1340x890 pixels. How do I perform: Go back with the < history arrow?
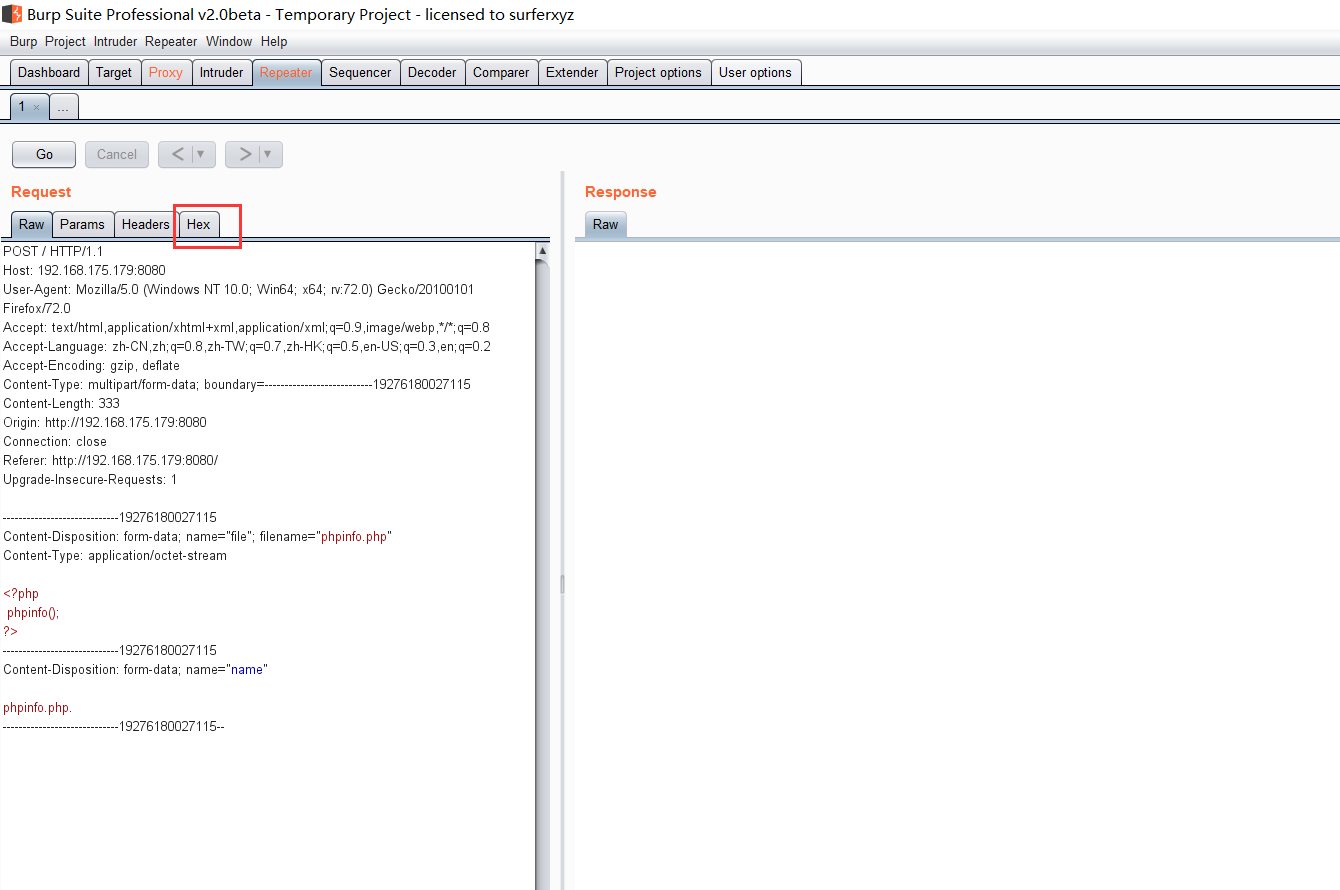[x=177, y=154]
